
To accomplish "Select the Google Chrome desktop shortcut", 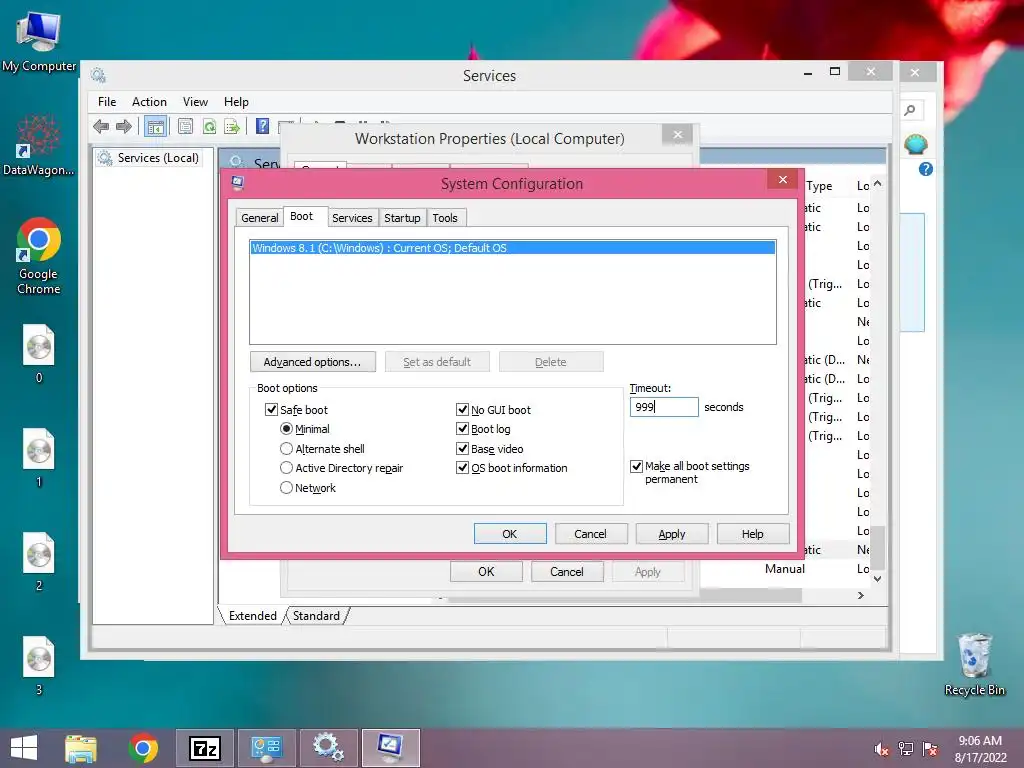I will point(39,256).
